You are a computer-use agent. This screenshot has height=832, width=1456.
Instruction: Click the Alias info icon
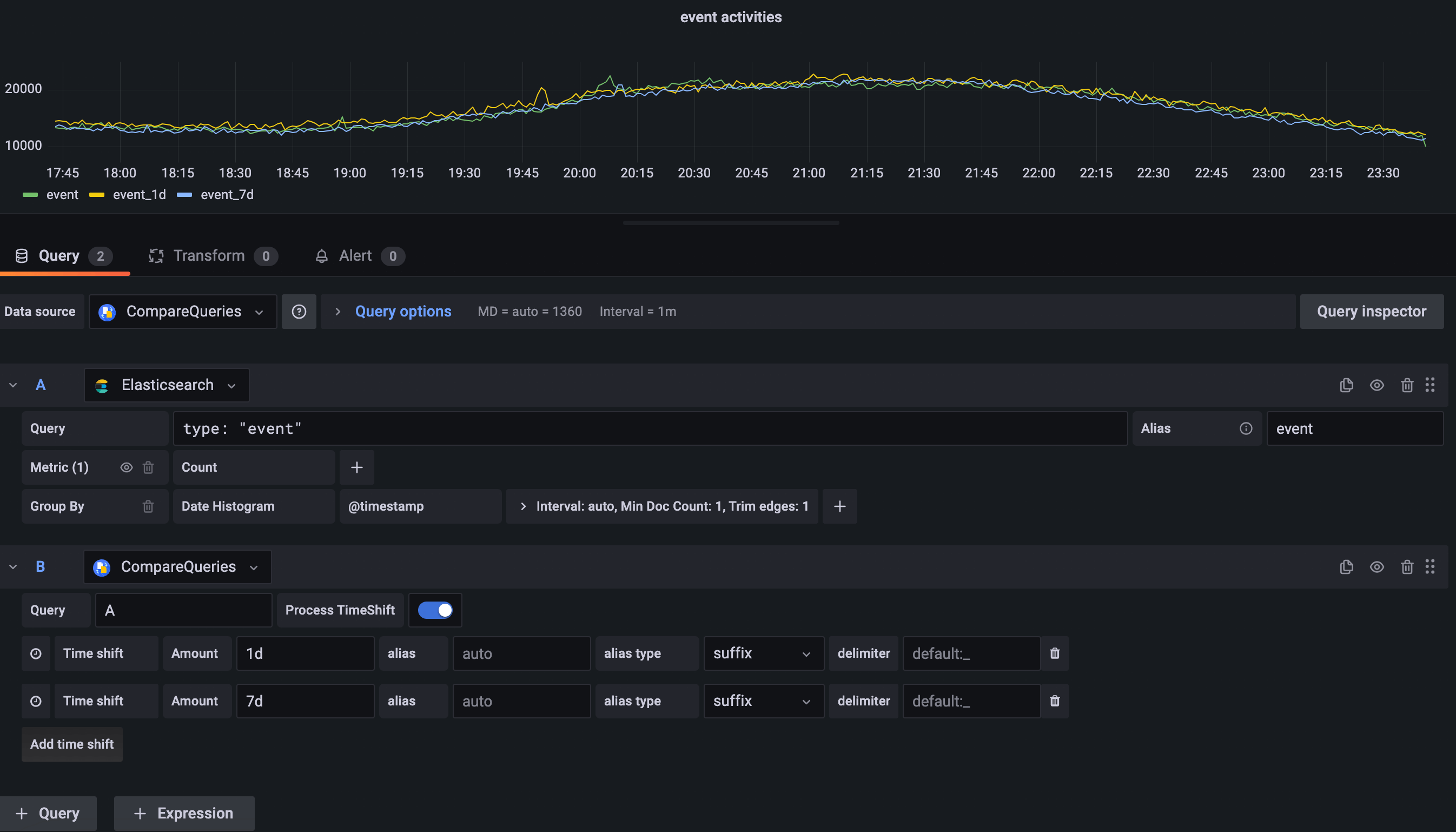pos(1246,428)
